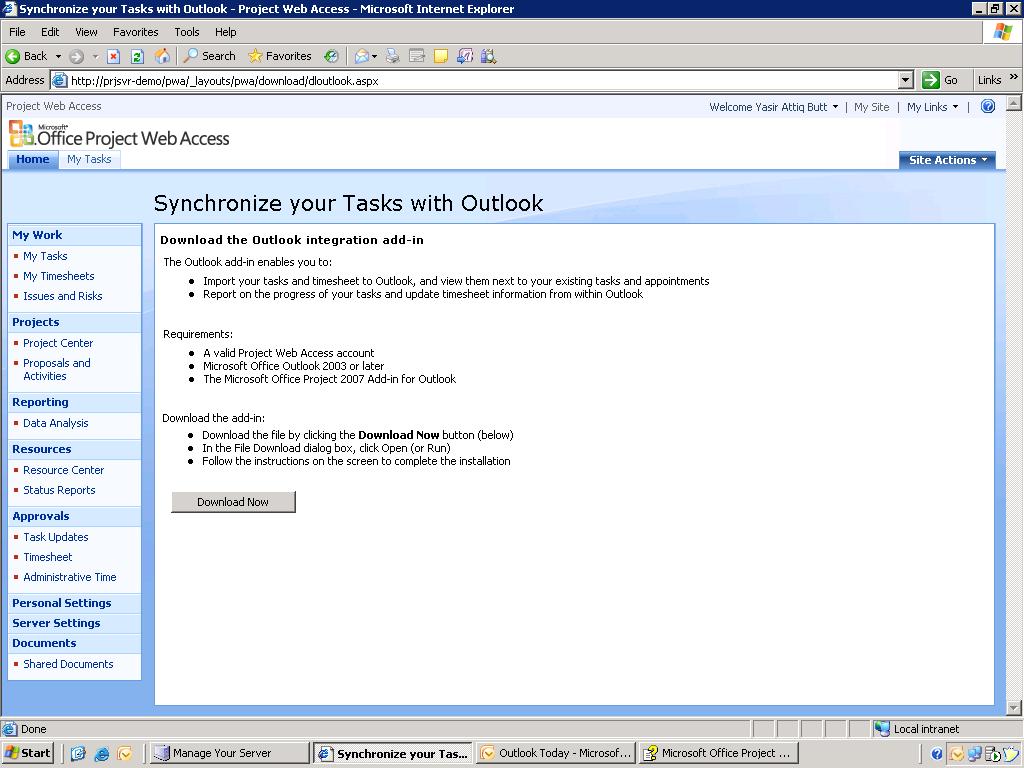Click the Edit page toolbar icon

point(417,56)
